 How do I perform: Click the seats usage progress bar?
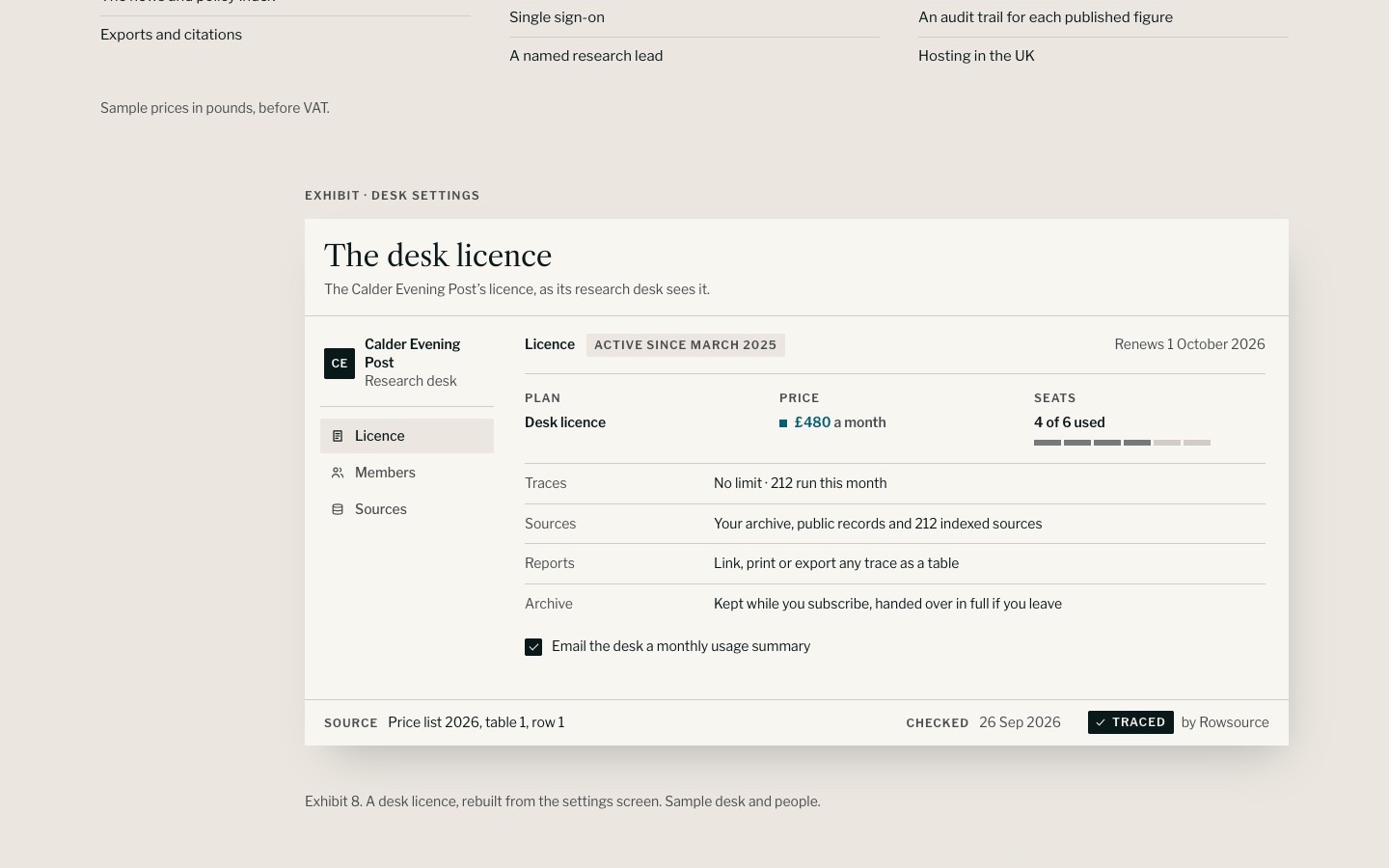click(x=1122, y=443)
